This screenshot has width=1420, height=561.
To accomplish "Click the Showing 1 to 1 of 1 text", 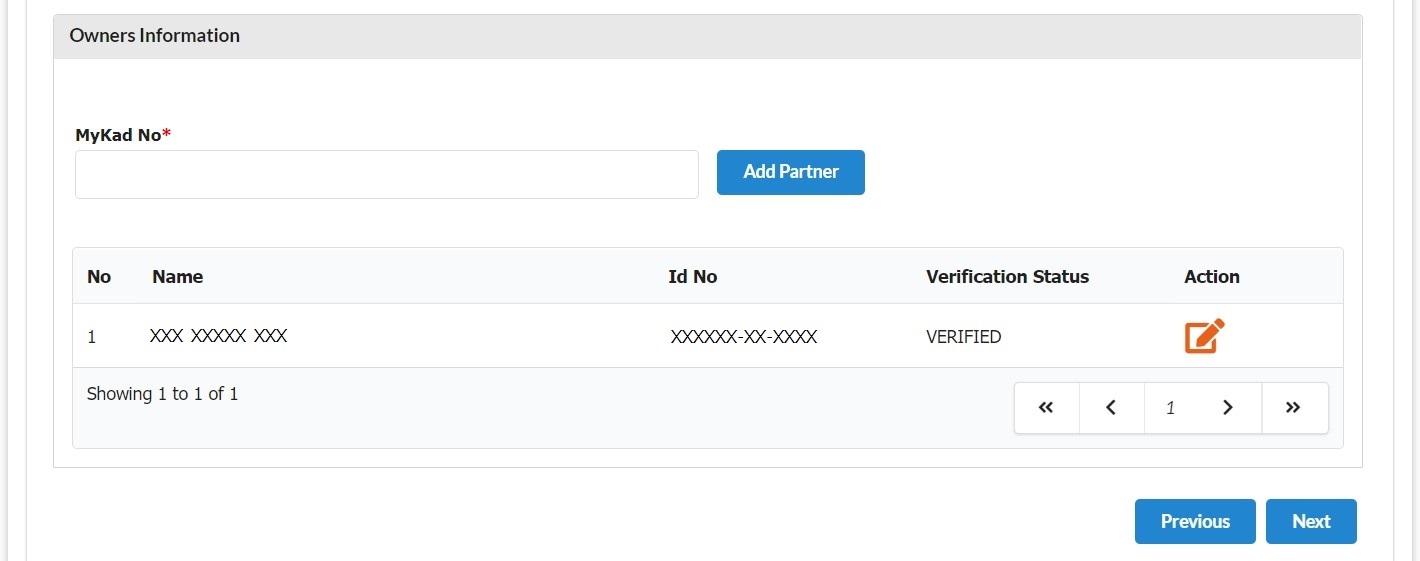I will (162, 394).
